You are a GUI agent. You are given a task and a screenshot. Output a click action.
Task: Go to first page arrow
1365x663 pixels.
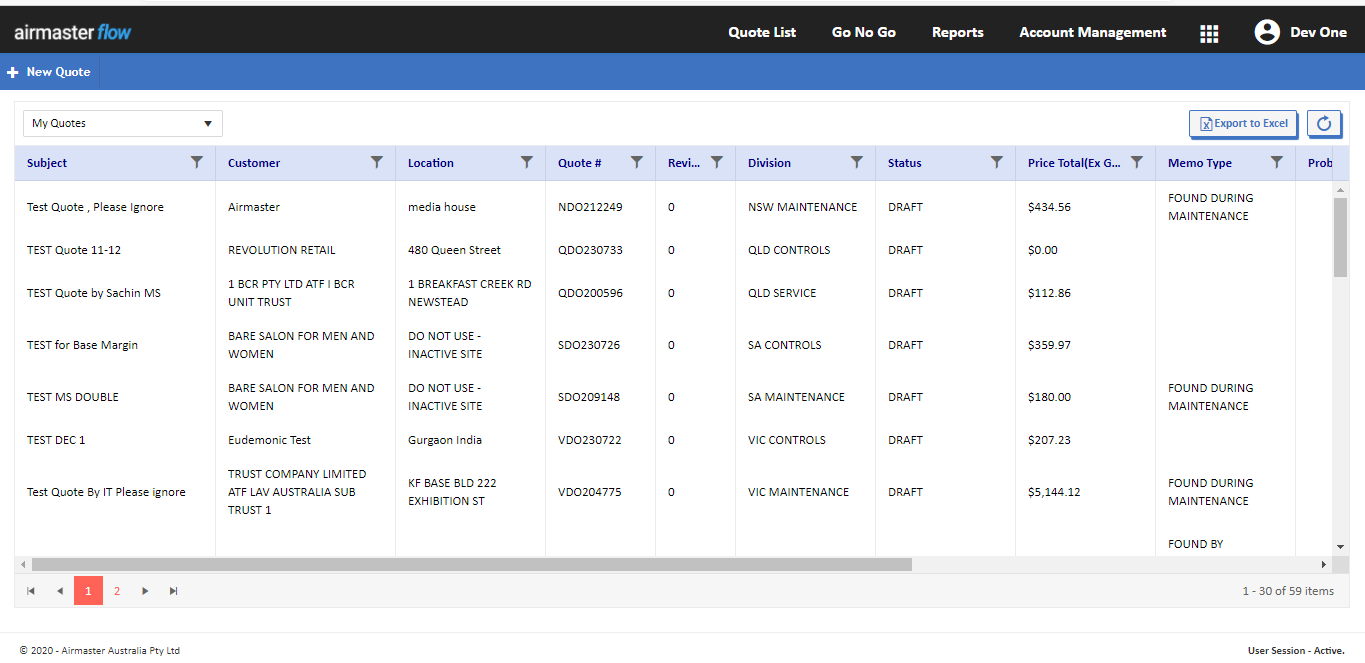(31, 591)
